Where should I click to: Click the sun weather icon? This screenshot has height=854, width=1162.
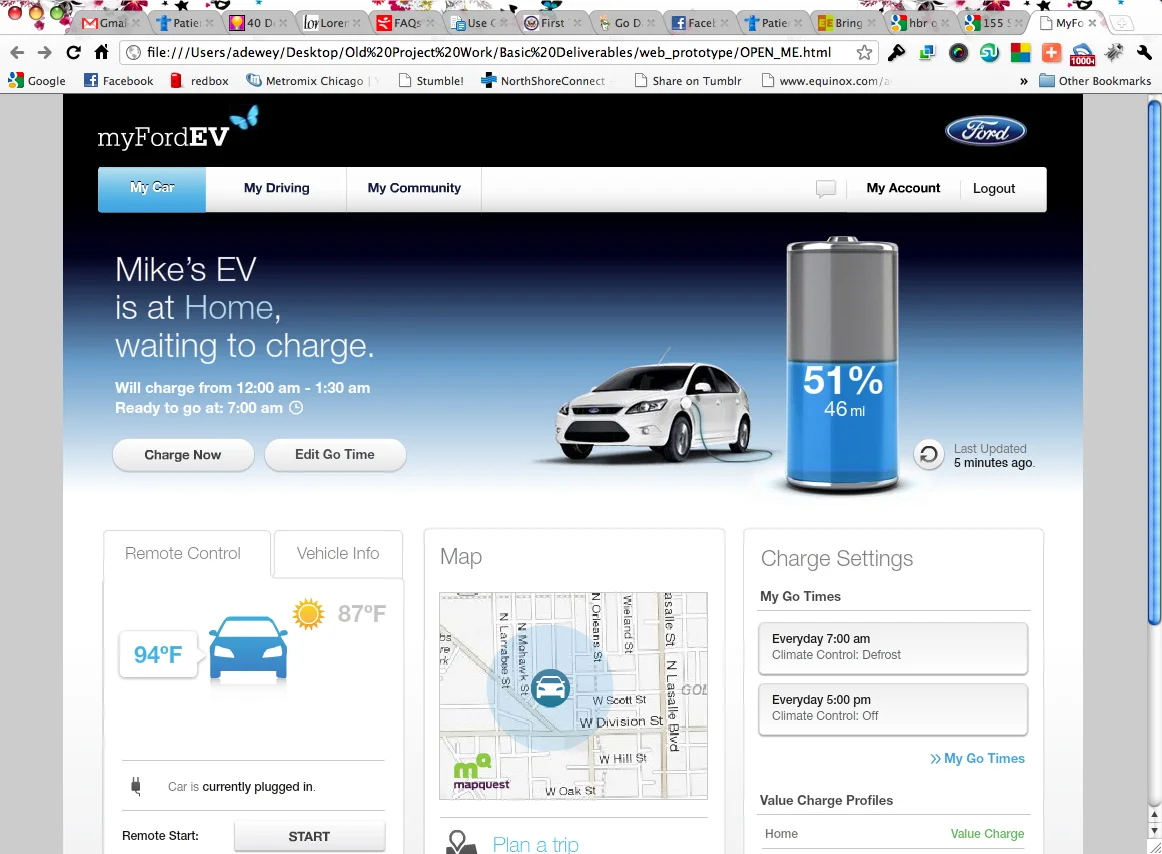click(308, 614)
